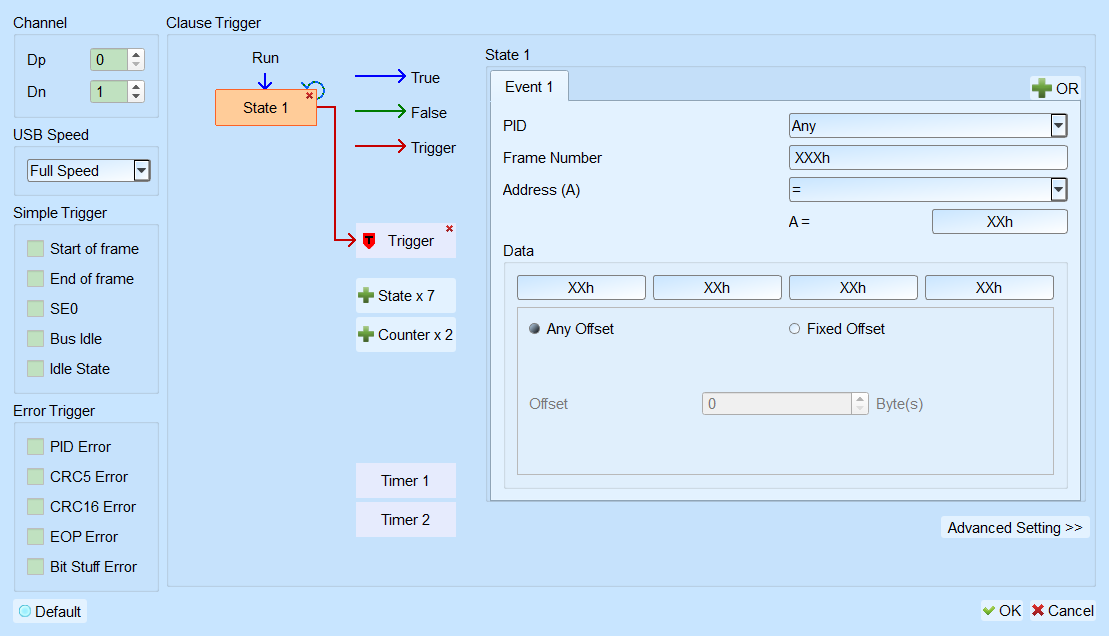This screenshot has width=1109, height=636.
Task: Decrease the Dp channel value
Action: click(136, 64)
